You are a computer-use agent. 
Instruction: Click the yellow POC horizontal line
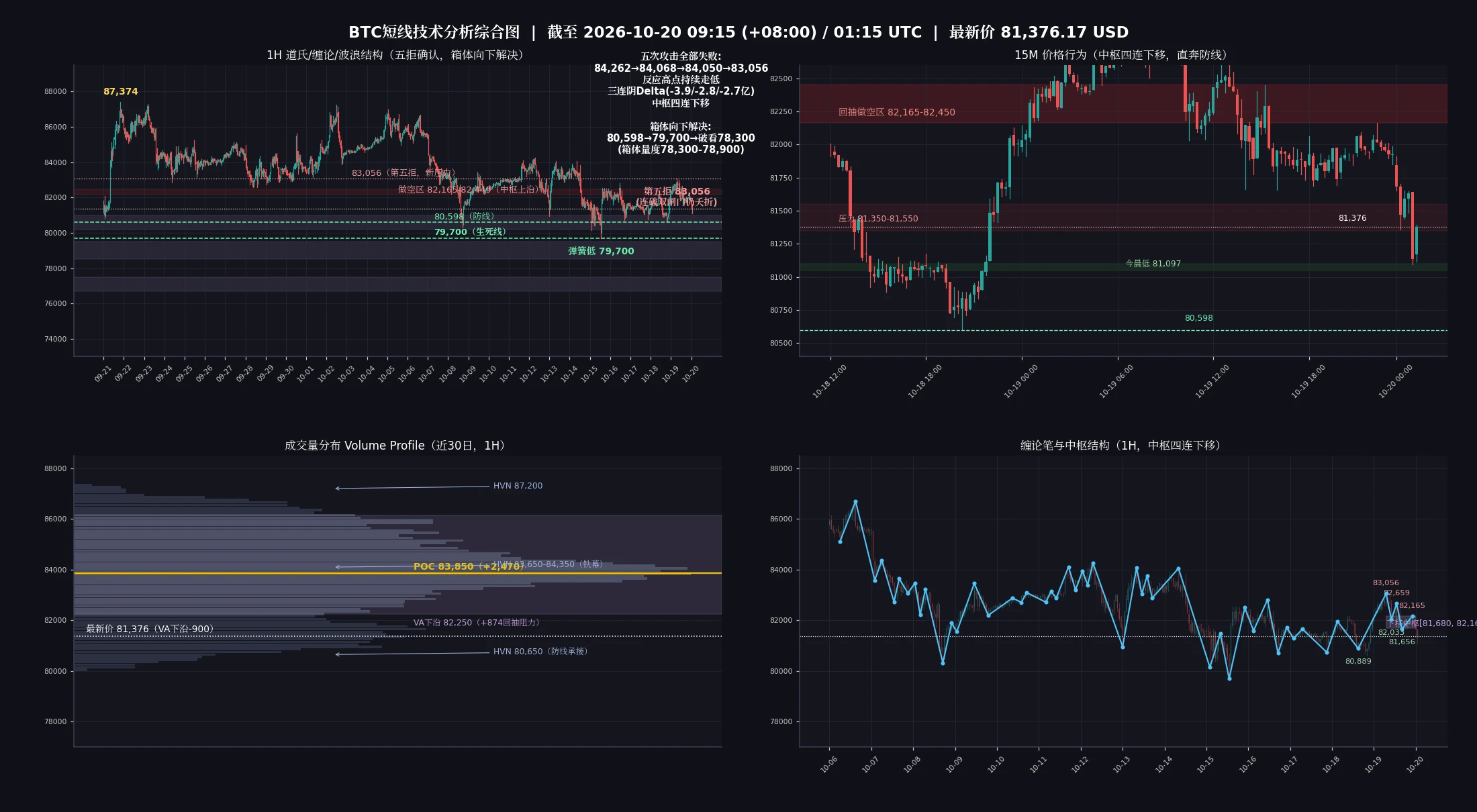tap(397, 574)
